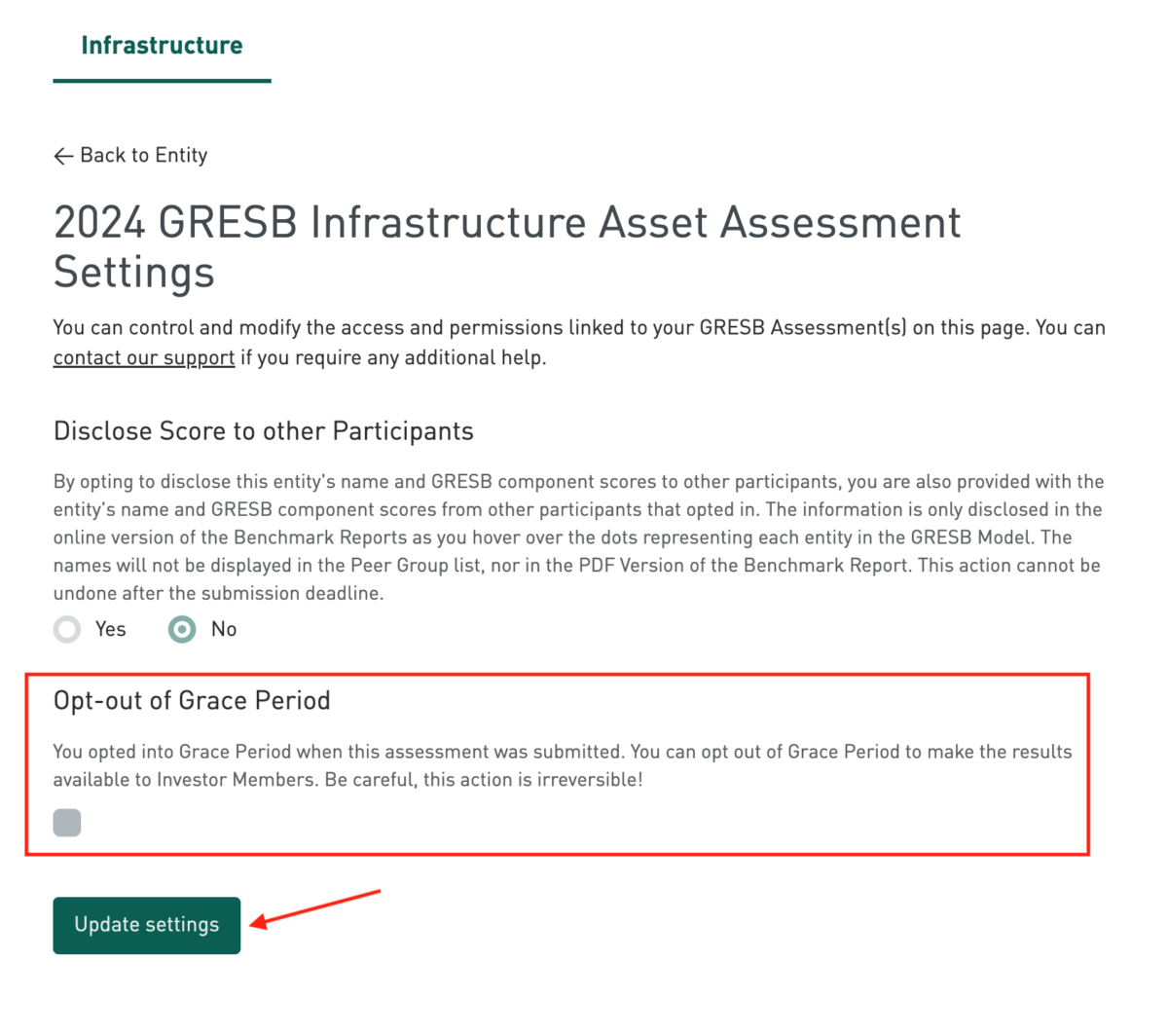Click the Opt-out of Grace Period heading
The height and width of the screenshot is (1036, 1168).
pyautogui.click(x=192, y=701)
